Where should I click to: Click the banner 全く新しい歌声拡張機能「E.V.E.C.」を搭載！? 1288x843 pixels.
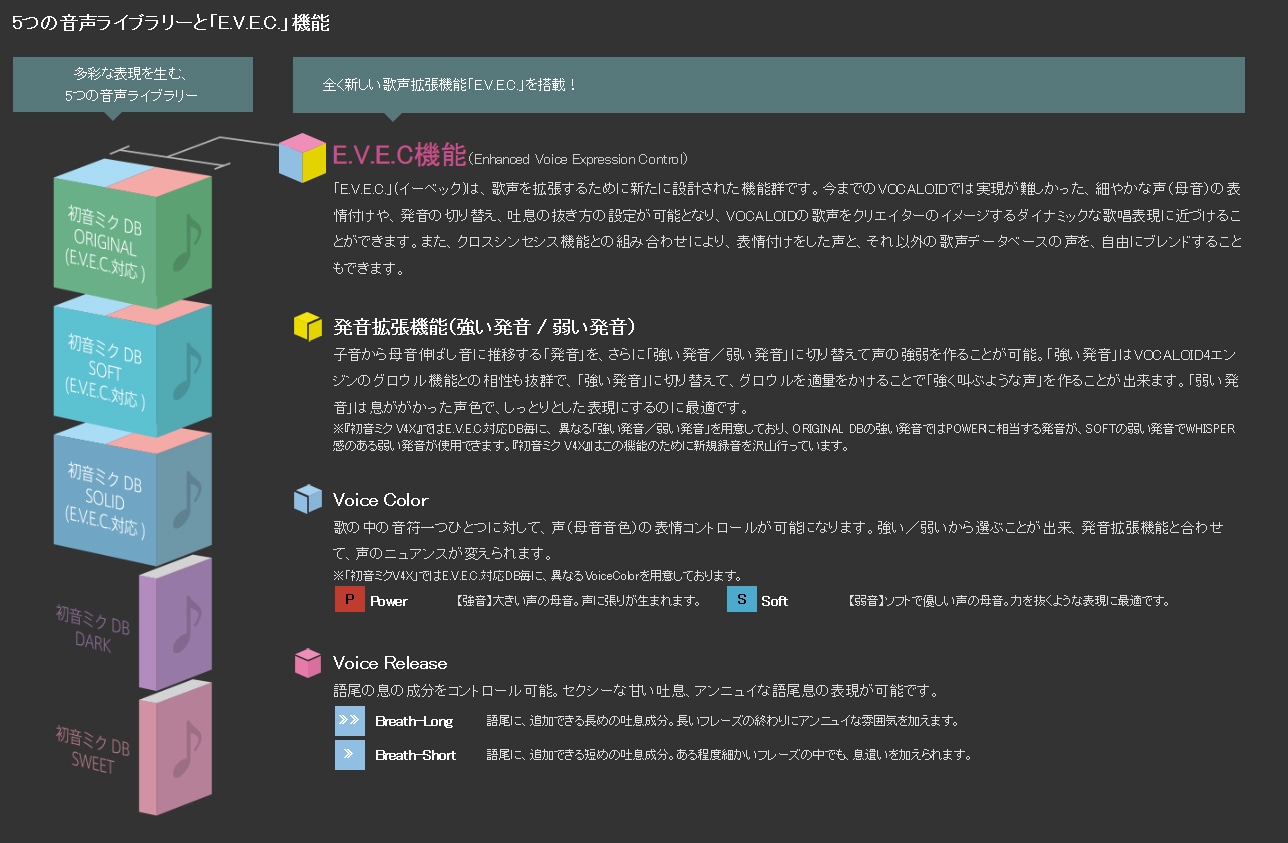(x=768, y=85)
